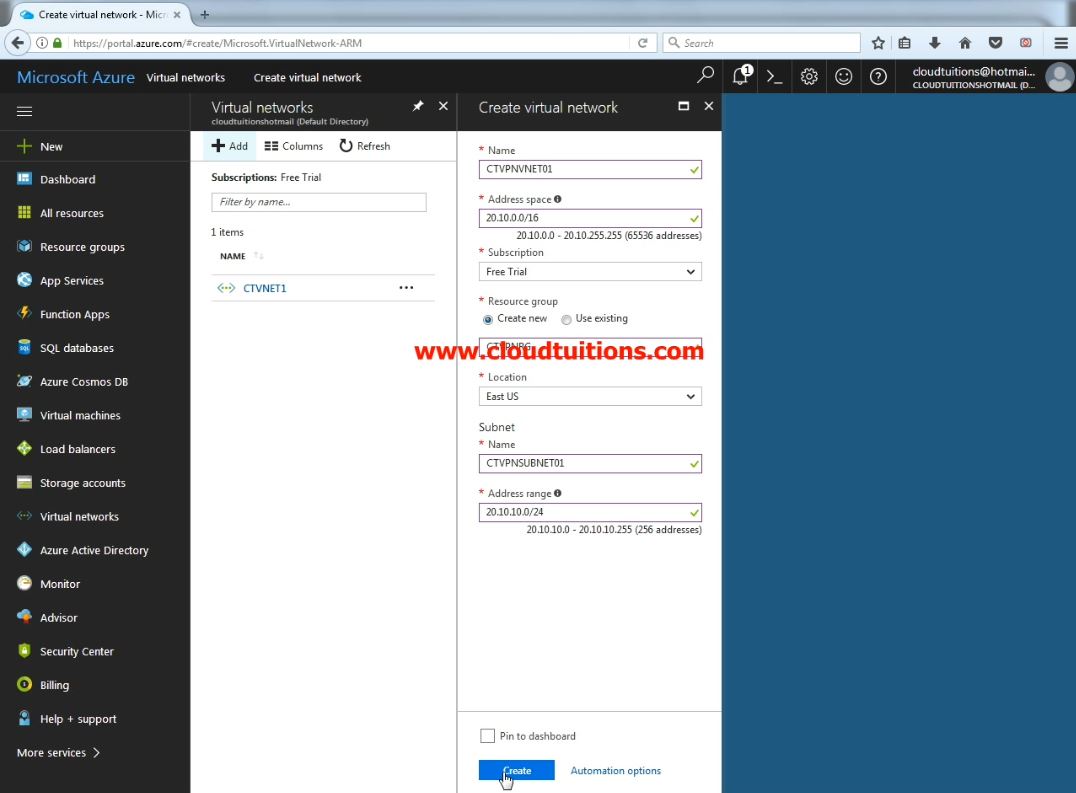
Task: Click the Filter by name field
Action: (318, 202)
